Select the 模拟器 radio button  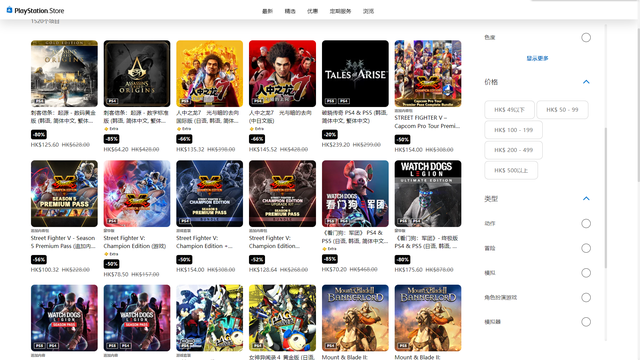click(x=586, y=322)
